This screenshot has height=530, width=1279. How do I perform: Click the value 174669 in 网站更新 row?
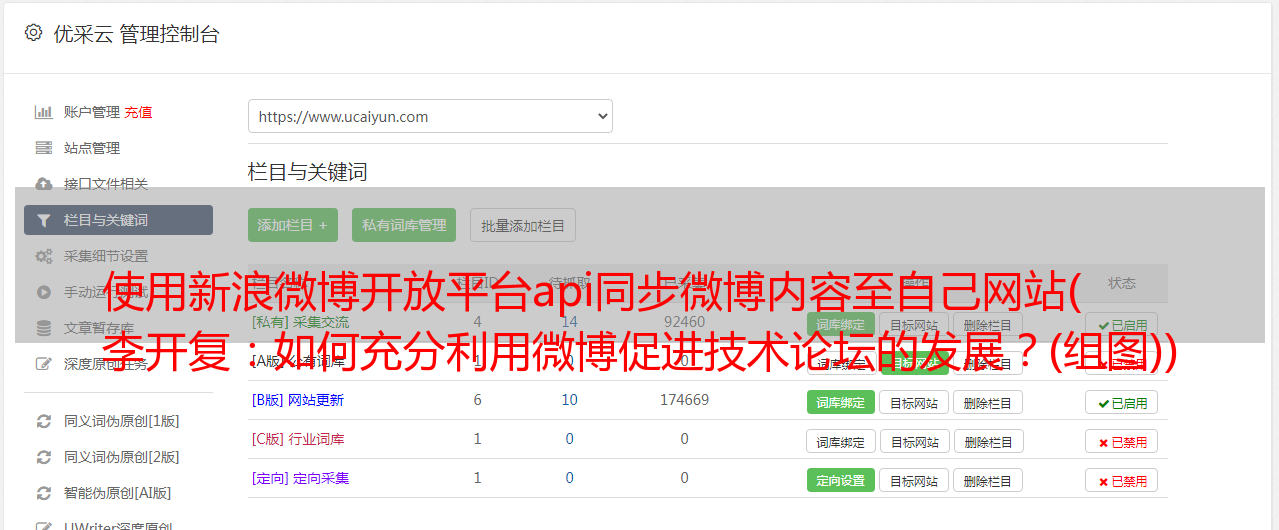684,400
